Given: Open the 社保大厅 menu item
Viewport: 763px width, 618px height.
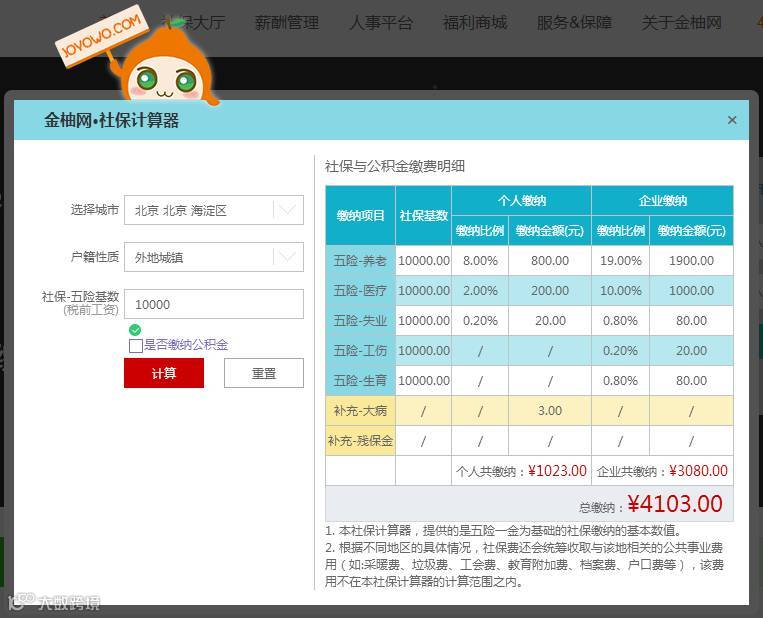Looking at the screenshot, I should point(193,23).
